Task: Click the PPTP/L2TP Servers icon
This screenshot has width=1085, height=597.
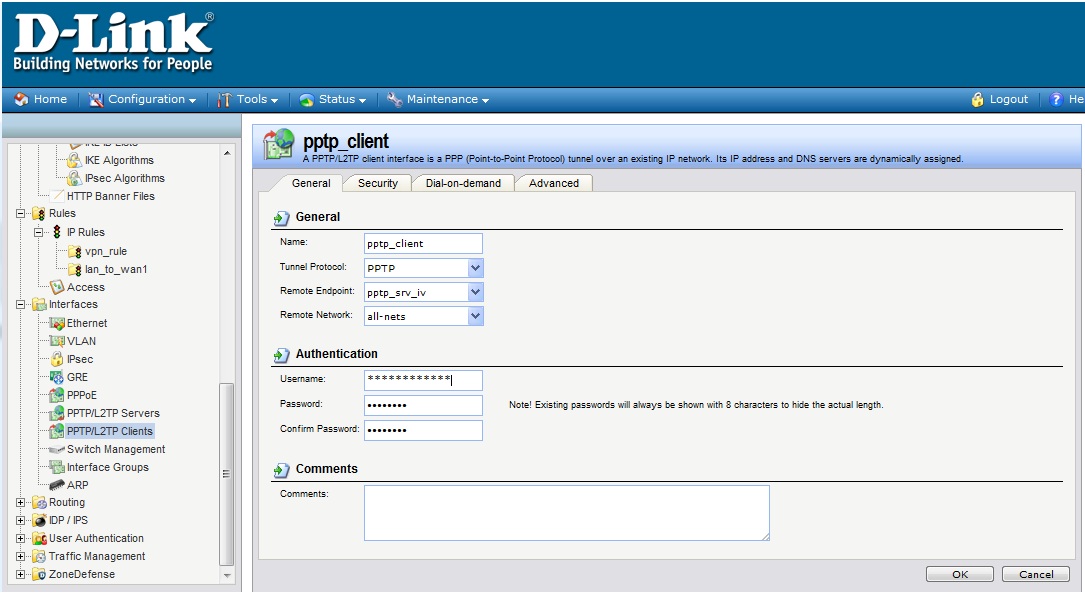Action: (x=57, y=413)
